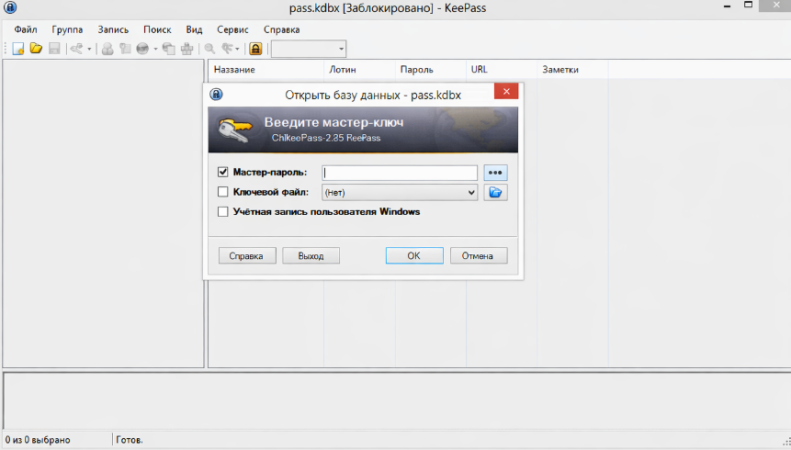Check Учётная запись пользователя Windows option
This screenshot has width=791, height=450.
coord(223,211)
